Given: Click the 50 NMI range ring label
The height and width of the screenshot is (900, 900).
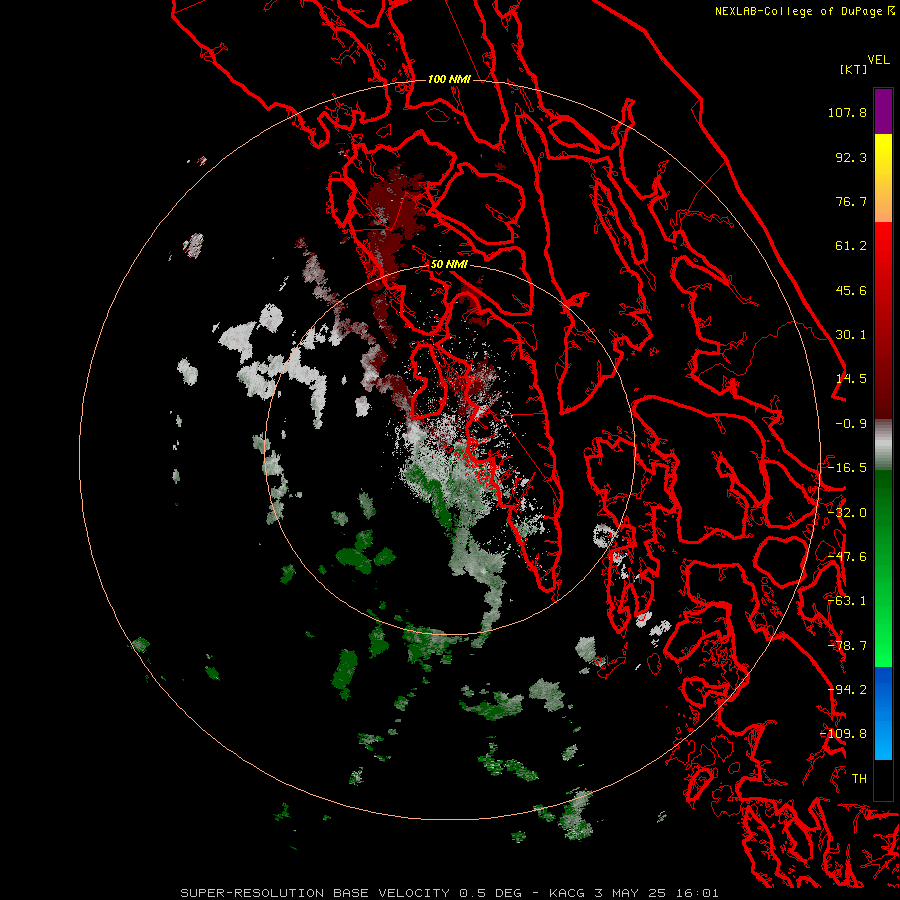Looking at the screenshot, I should (449, 264).
